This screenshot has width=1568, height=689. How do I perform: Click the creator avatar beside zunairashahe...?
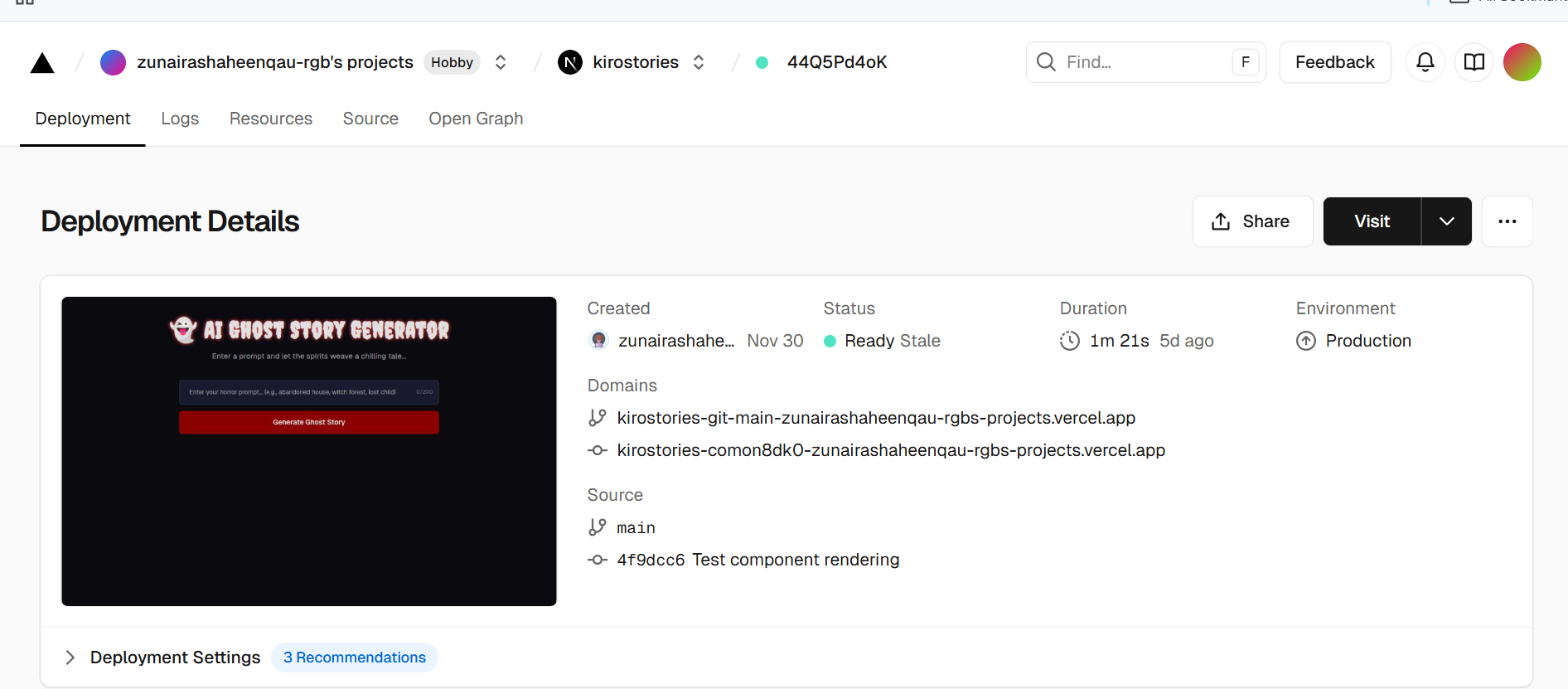point(598,340)
